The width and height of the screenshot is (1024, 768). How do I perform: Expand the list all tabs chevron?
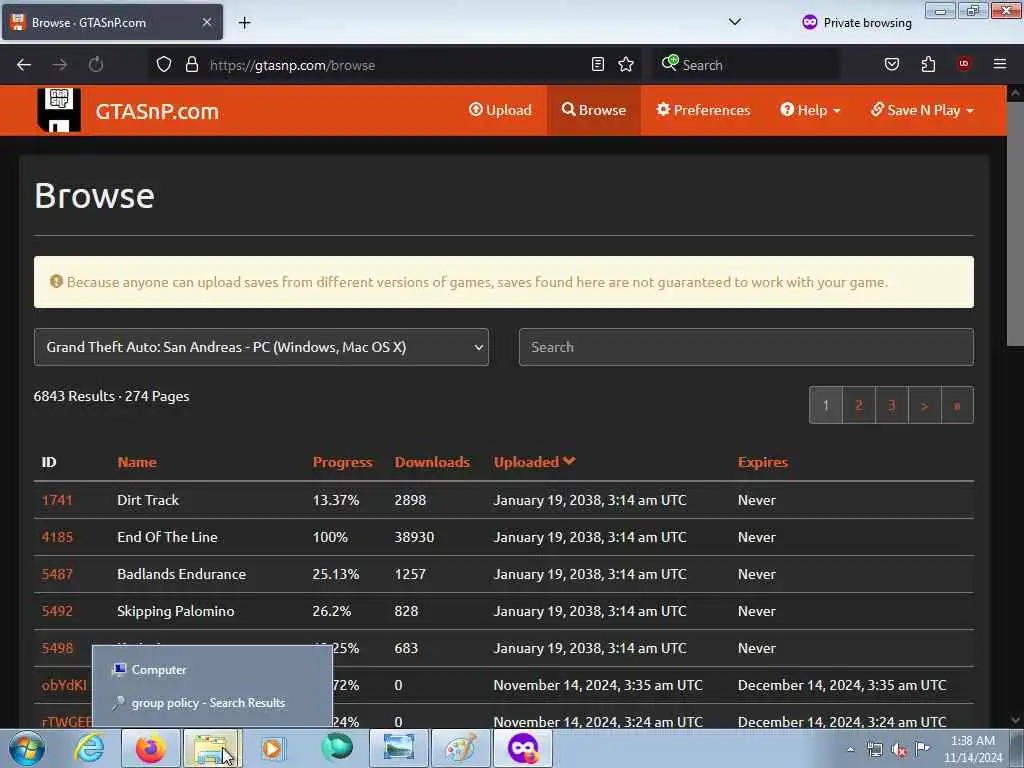pyautogui.click(x=735, y=22)
